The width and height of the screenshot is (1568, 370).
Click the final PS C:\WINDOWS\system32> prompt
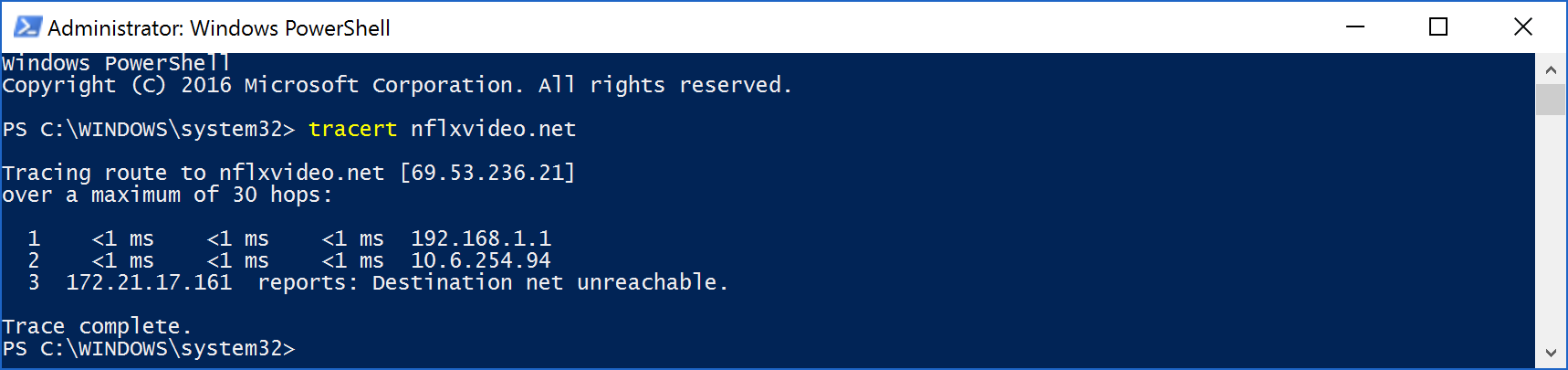(149, 348)
